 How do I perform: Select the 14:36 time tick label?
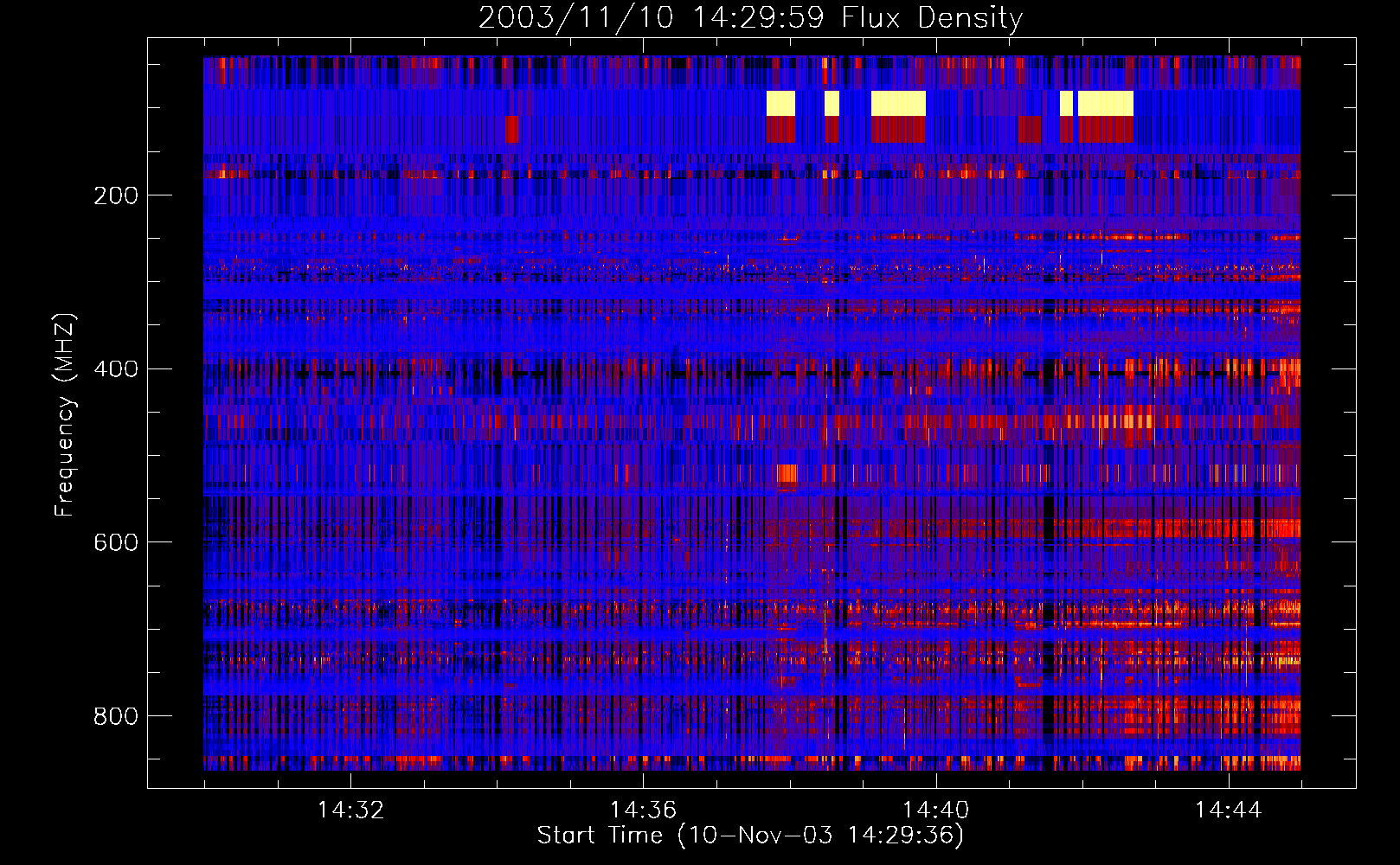pos(643,810)
